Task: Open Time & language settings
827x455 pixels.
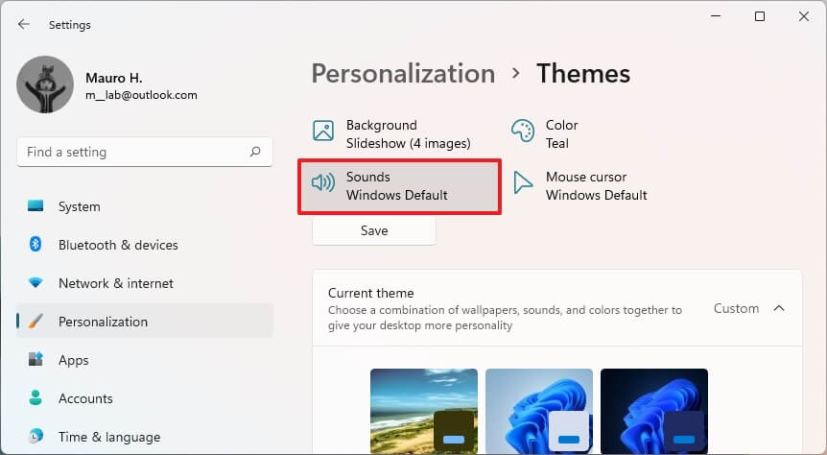Action: (x=145, y=437)
